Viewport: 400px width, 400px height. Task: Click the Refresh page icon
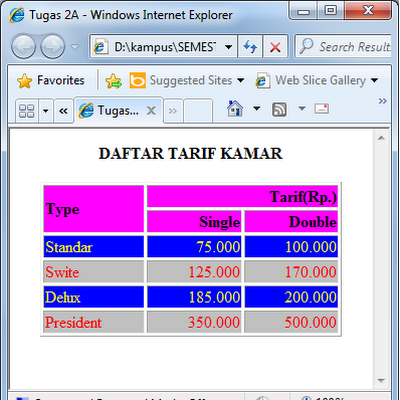(x=250, y=47)
